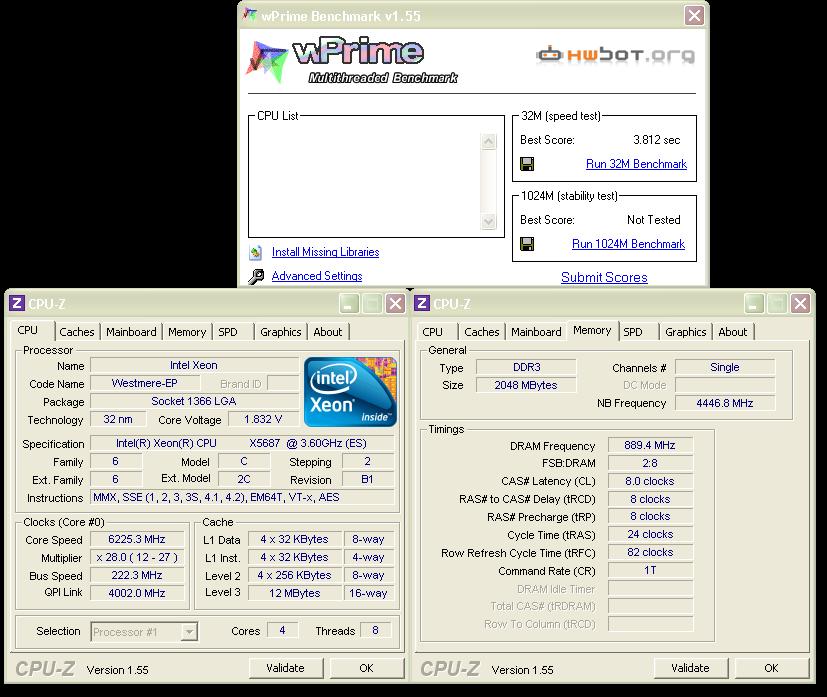Click the HWBOT.org logo
Screen dimensions: 827x697
coord(615,56)
